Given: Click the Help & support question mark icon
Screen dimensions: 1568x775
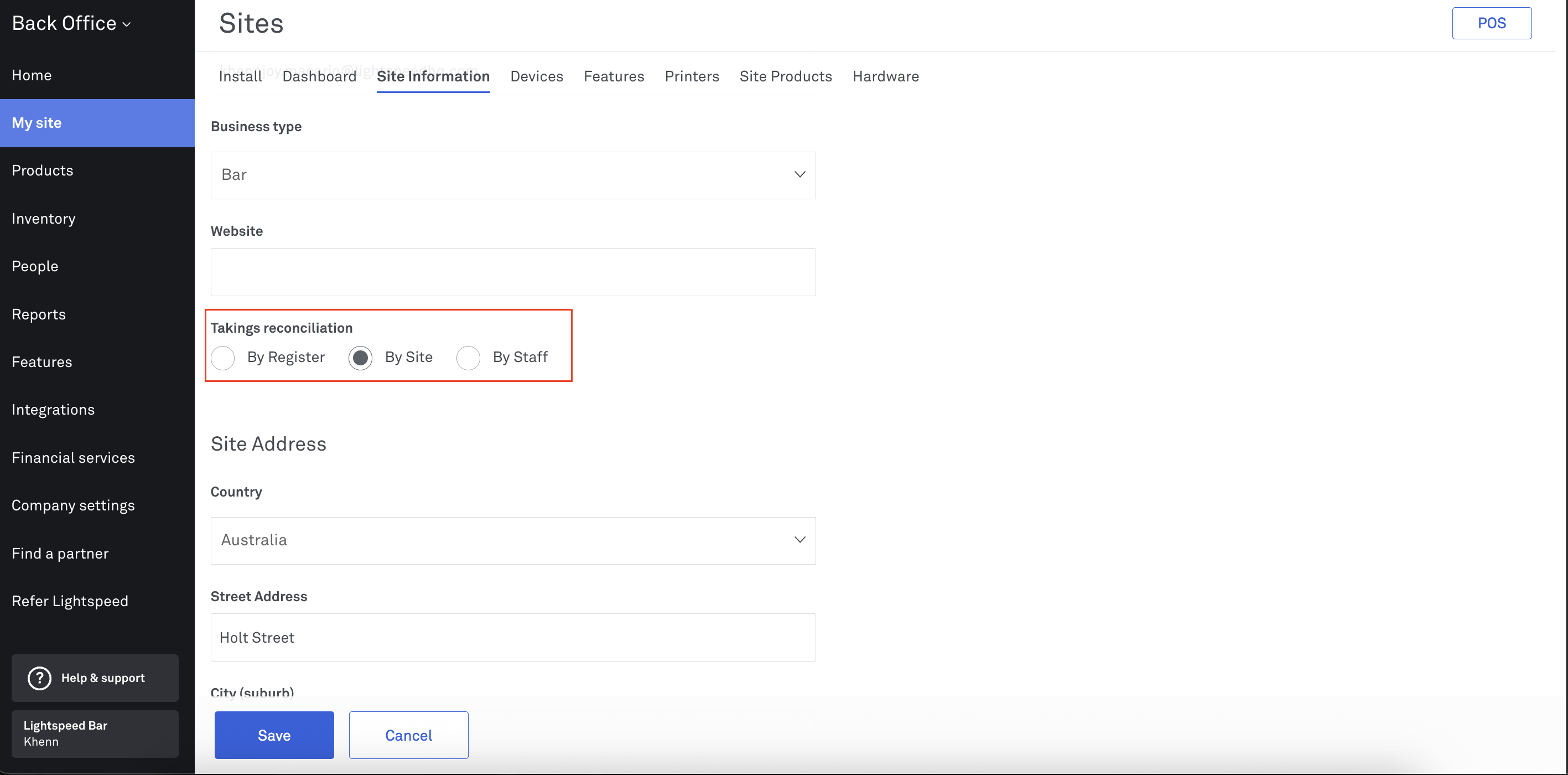Looking at the screenshot, I should coord(40,678).
